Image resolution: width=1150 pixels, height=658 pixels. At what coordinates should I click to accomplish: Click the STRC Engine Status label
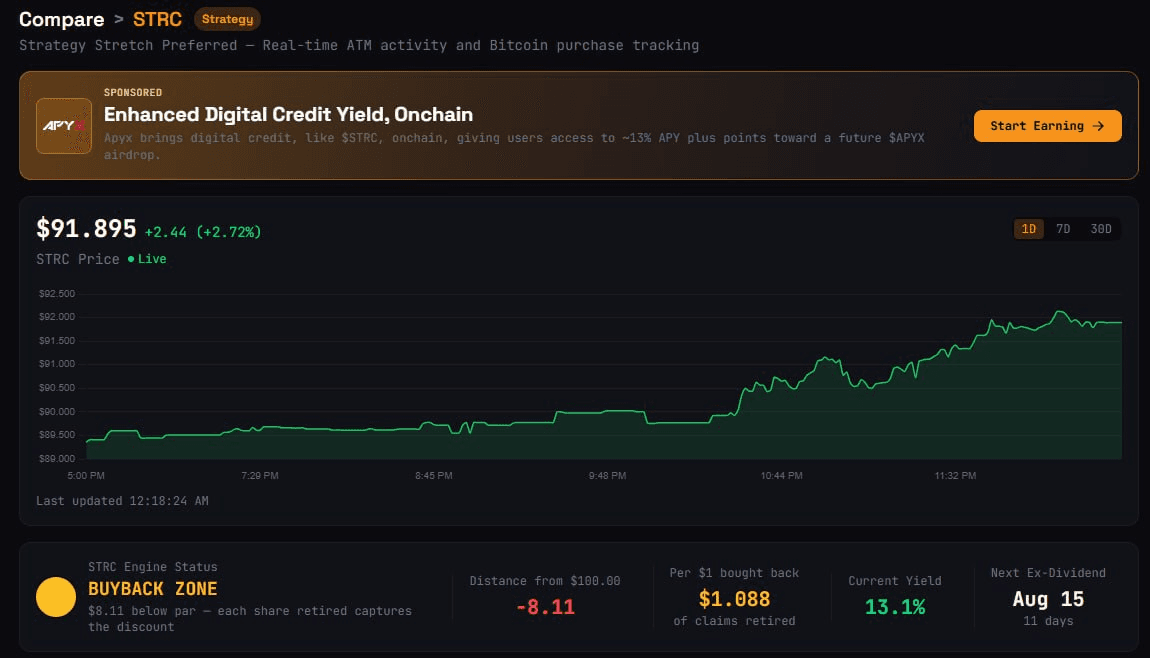(x=153, y=567)
